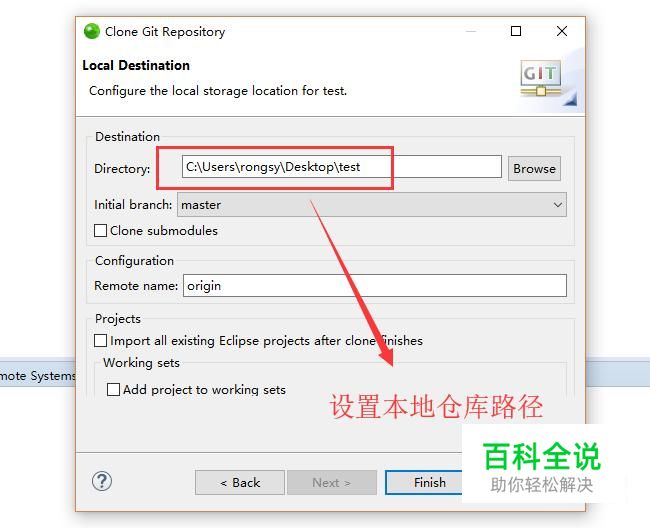Enable the Clone submodules checkbox
This screenshot has width=650, height=528.
coord(100,230)
